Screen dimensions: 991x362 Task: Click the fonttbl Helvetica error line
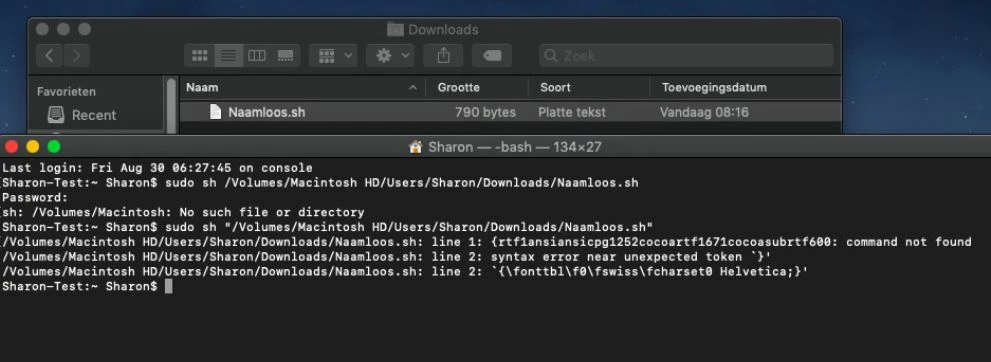(405, 272)
